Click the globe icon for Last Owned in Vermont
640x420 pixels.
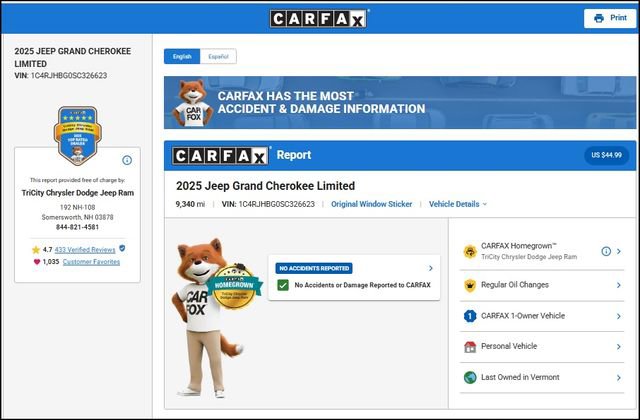coord(470,378)
